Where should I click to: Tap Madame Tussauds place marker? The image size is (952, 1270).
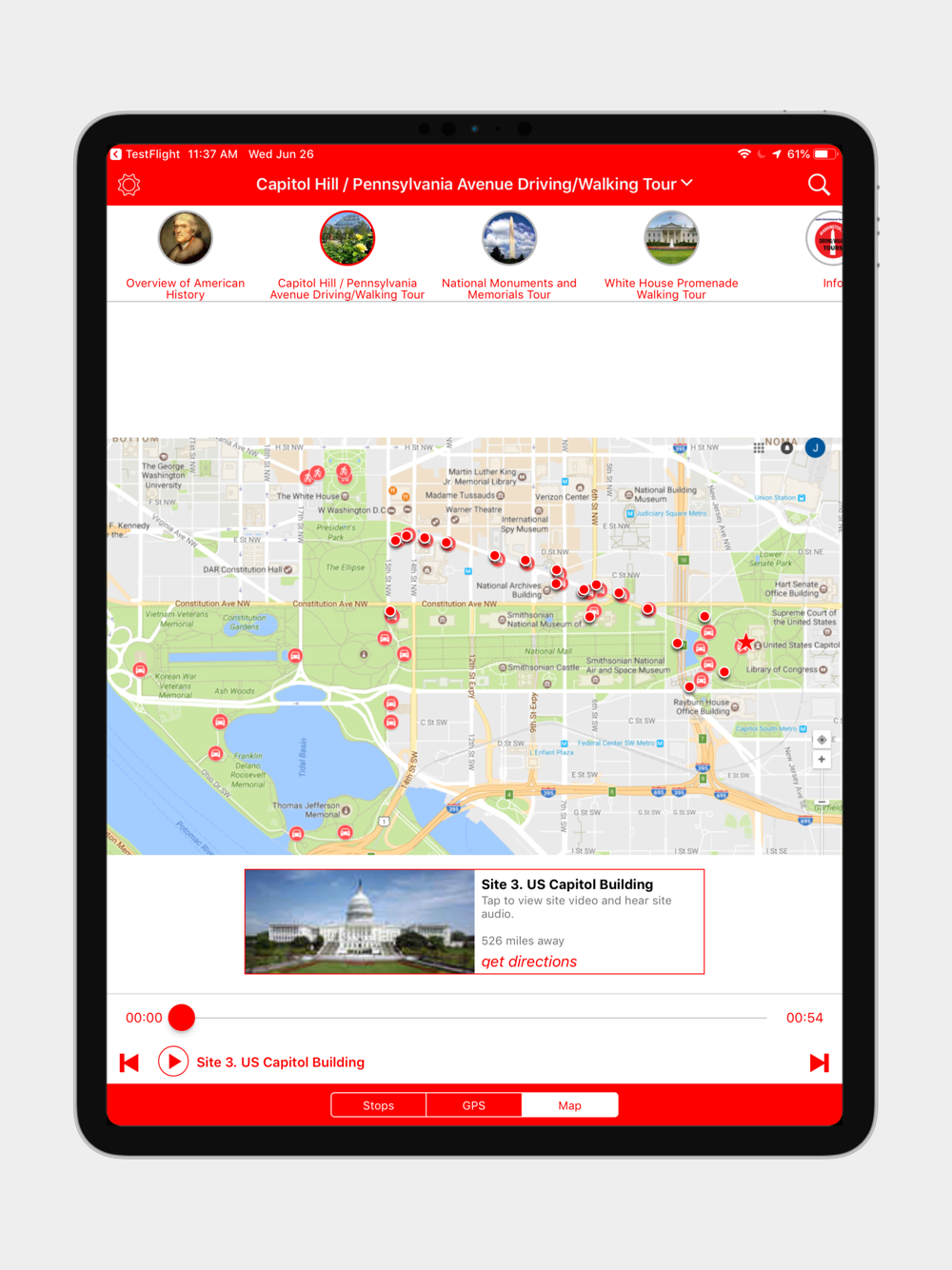[x=501, y=495]
